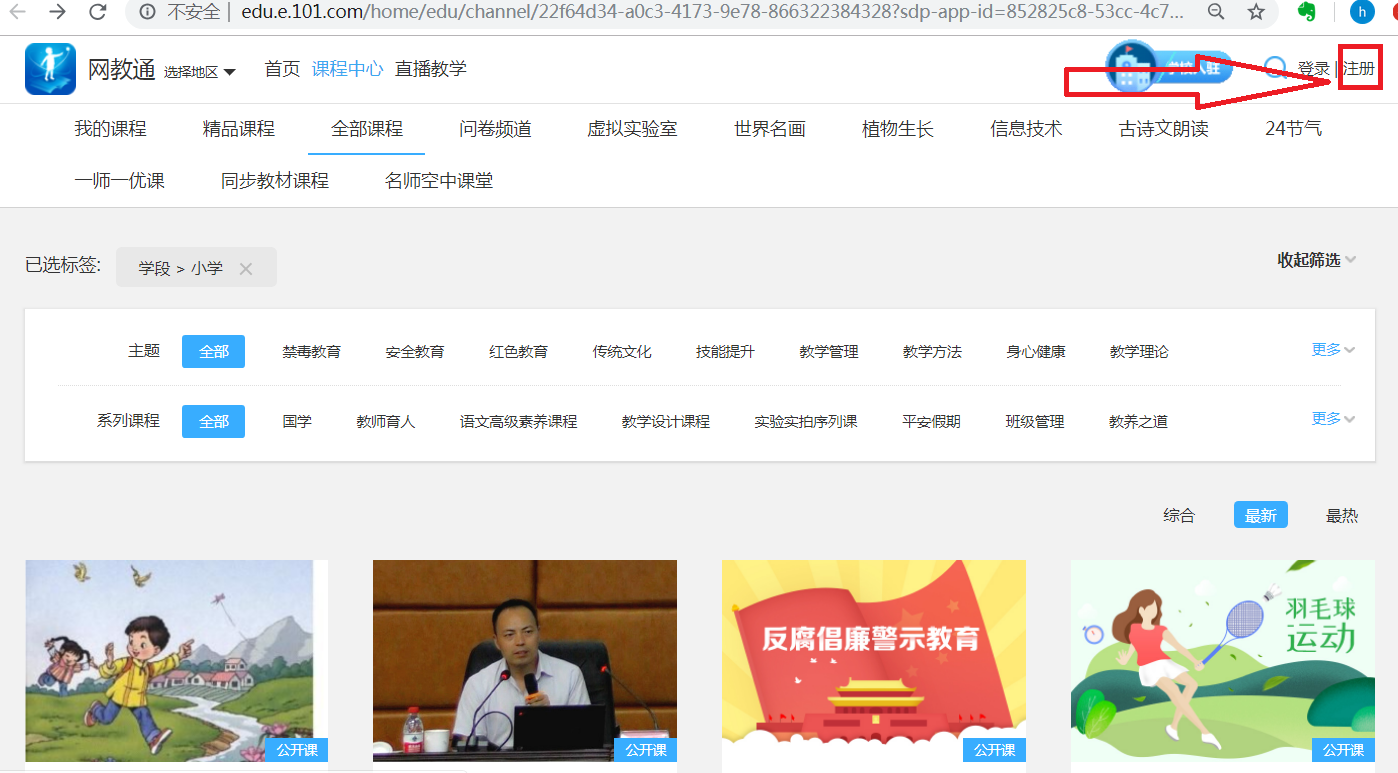
Task: Click the 注册 link
Action: 1359,68
